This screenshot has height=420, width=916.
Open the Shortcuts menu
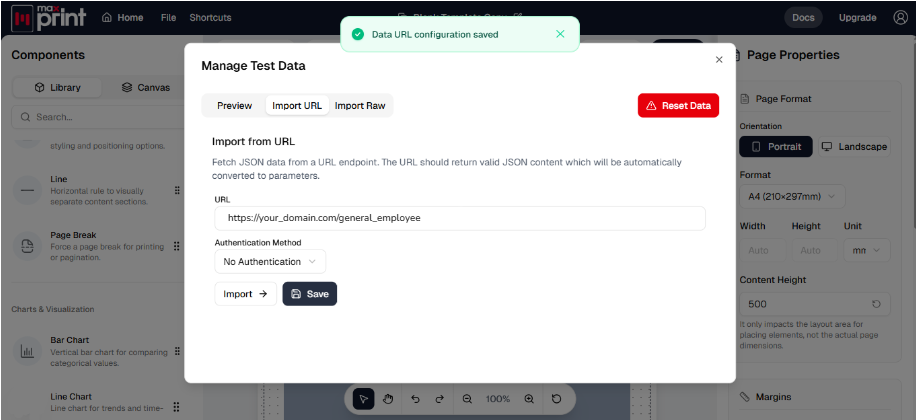tap(210, 18)
